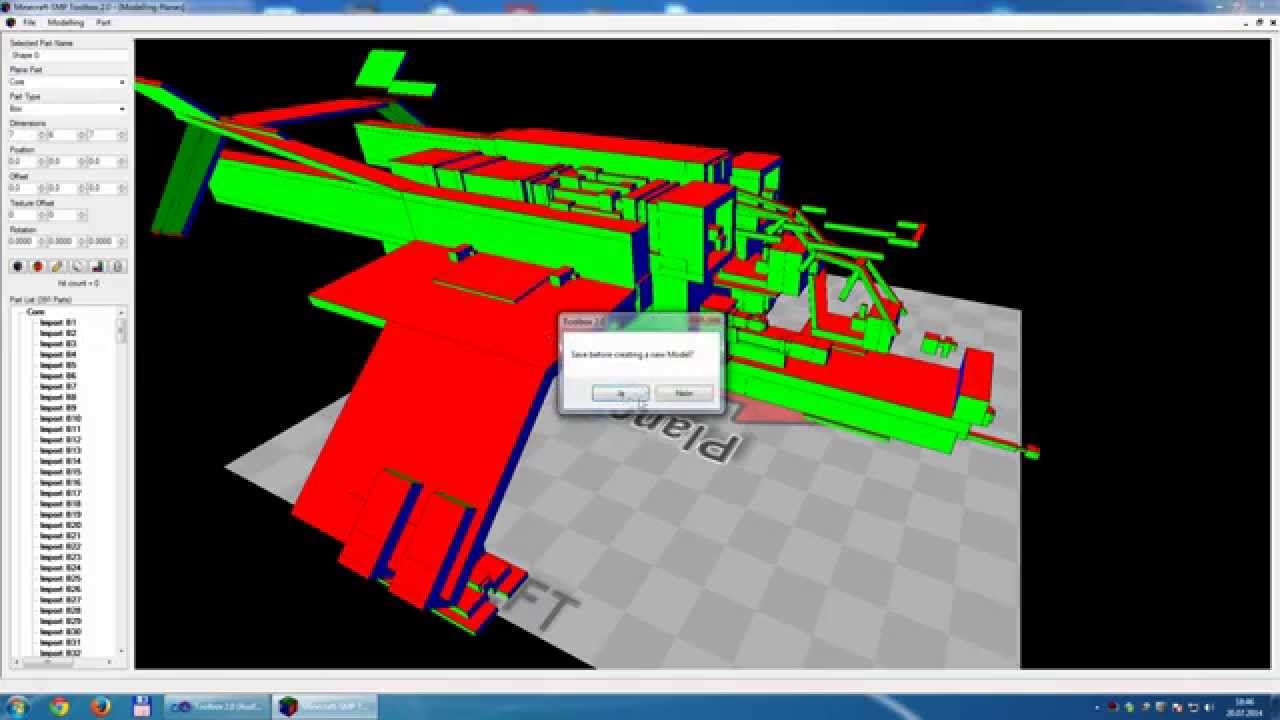1280x720 pixels.
Task: Adjust the first Dimensions spinner arrows
Action: click(x=42, y=135)
